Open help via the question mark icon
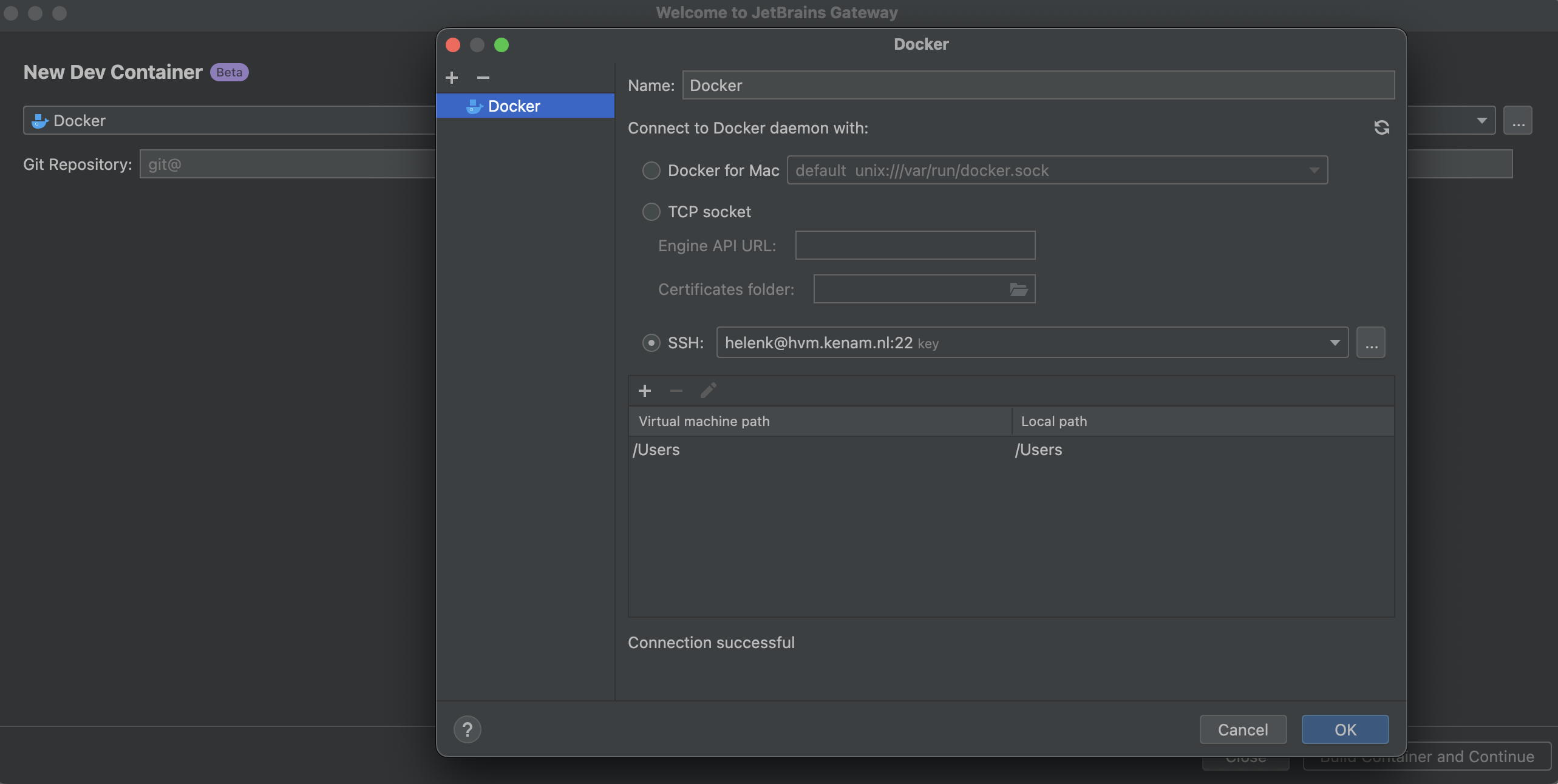 [x=468, y=729]
